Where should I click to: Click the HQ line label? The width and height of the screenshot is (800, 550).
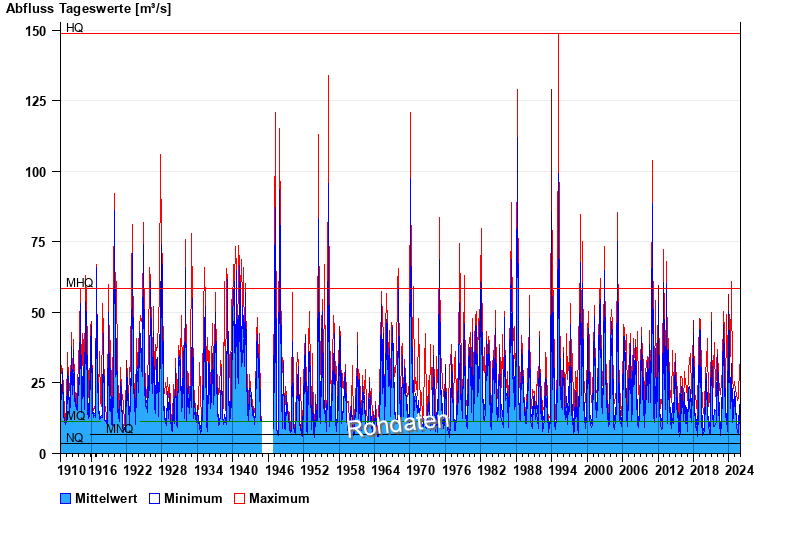click(x=75, y=28)
